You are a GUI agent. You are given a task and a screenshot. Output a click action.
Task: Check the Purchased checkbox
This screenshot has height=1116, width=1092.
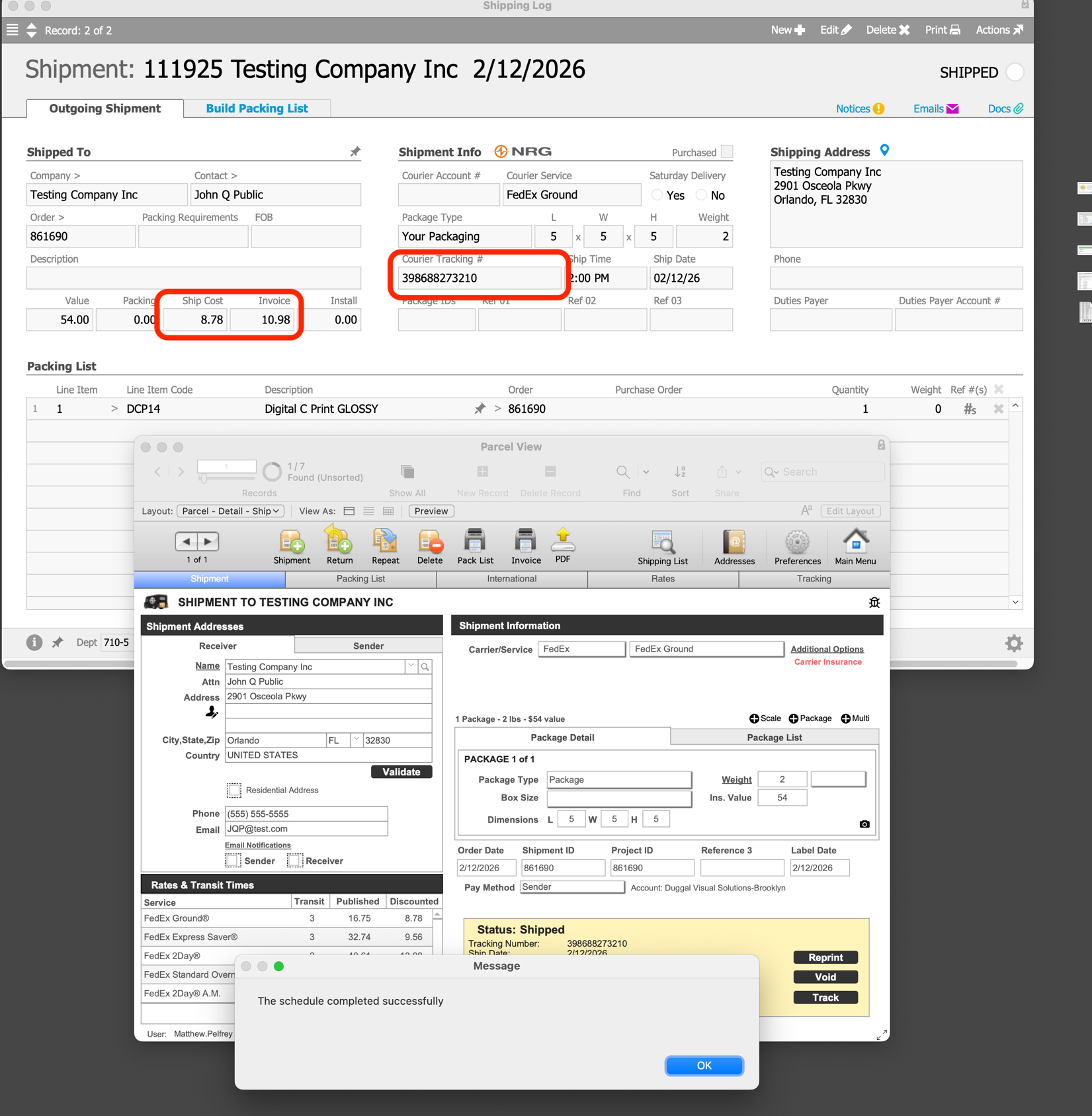(728, 151)
